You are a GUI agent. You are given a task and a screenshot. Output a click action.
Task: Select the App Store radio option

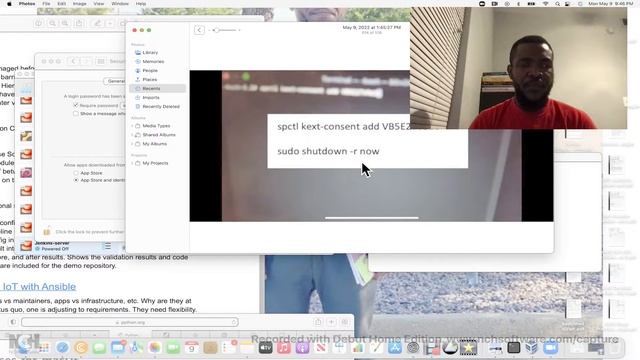click(x=76, y=173)
